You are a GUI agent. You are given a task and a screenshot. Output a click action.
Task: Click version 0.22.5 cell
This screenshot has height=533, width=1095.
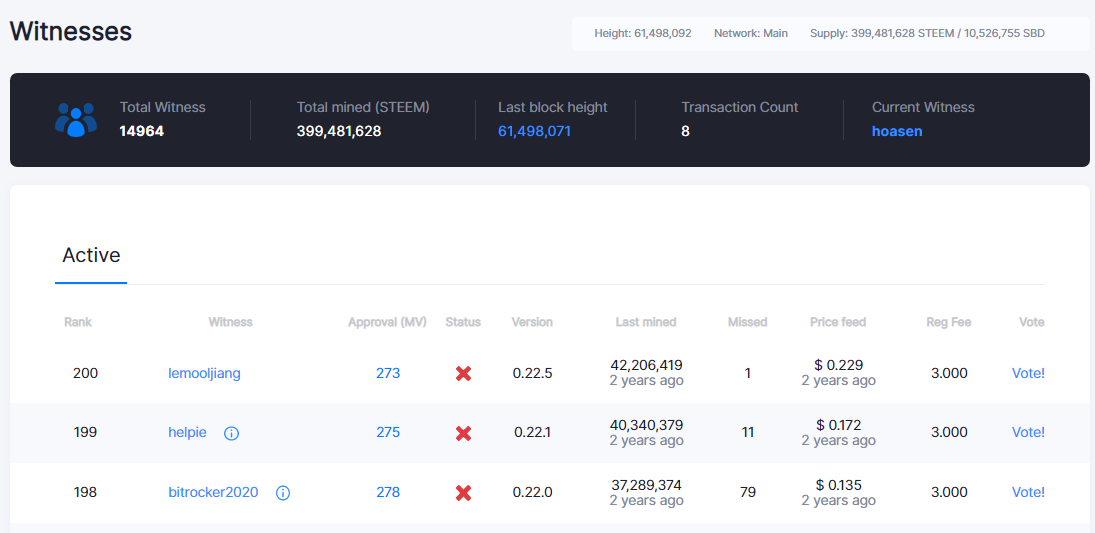532,373
